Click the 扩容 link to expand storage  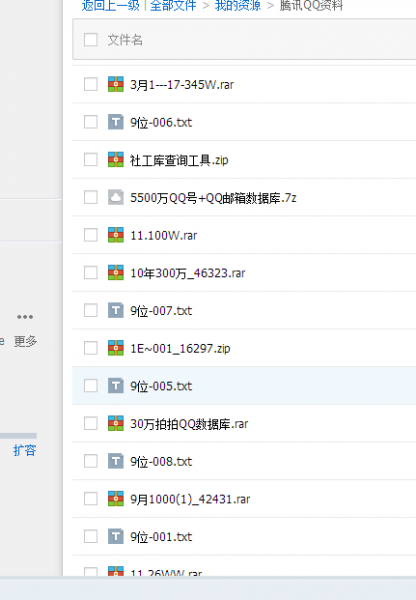point(24,450)
